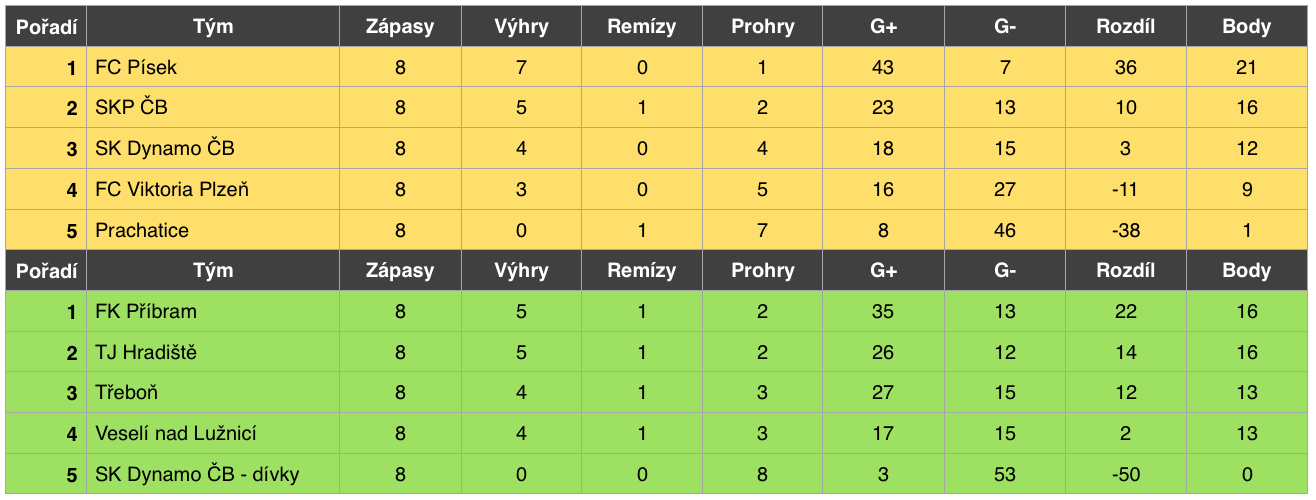The image size is (1316, 500).
Task: Click the Zápasy header of yellow table
Action: tap(400, 26)
